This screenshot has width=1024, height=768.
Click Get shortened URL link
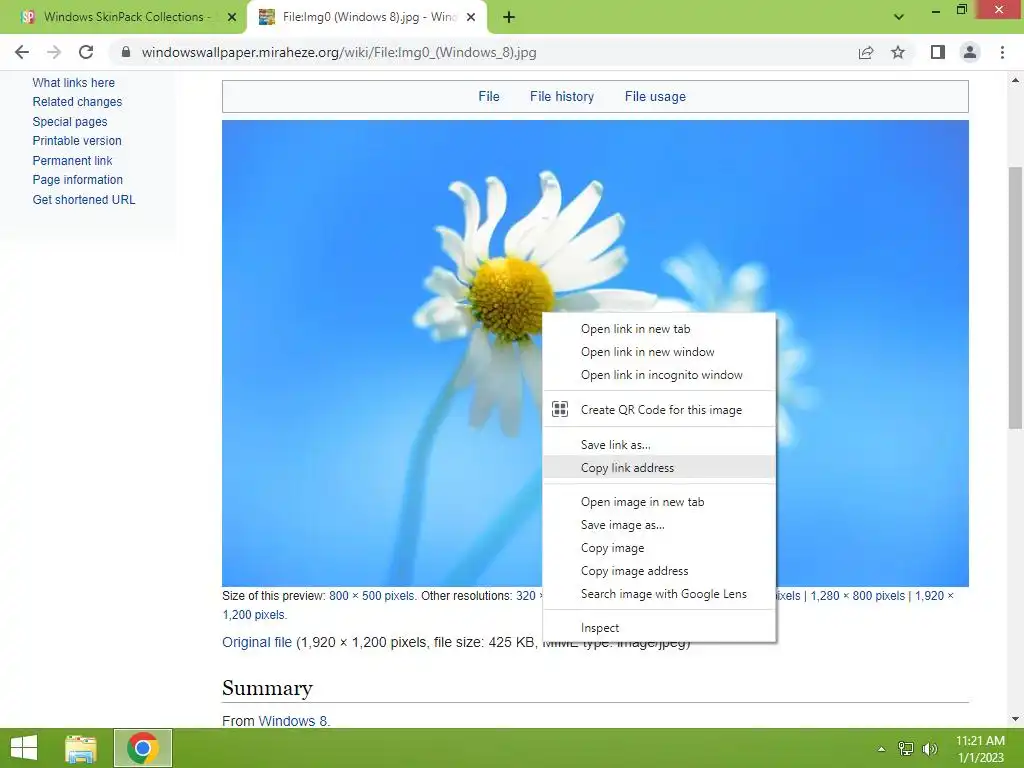coord(84,200)
